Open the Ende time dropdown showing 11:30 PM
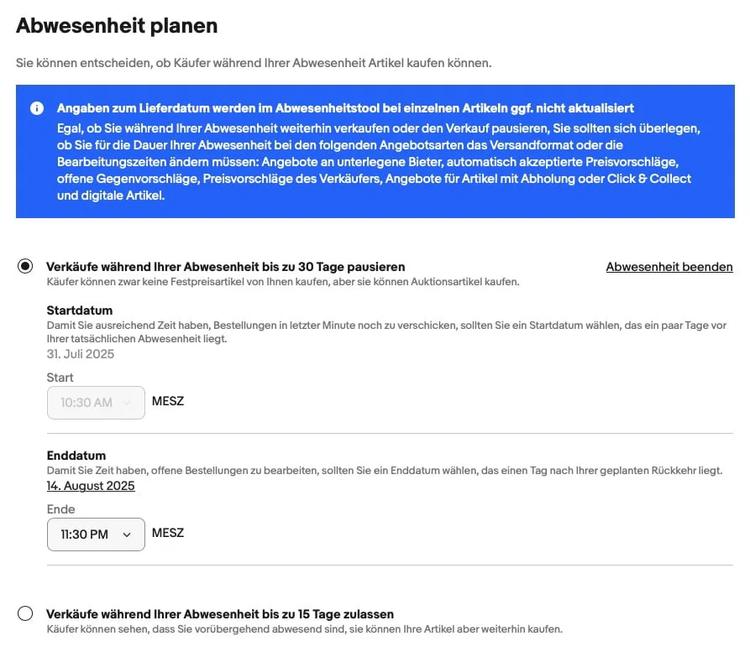Image resolution: width=750 pixels, height=657 pixels. 96,534
